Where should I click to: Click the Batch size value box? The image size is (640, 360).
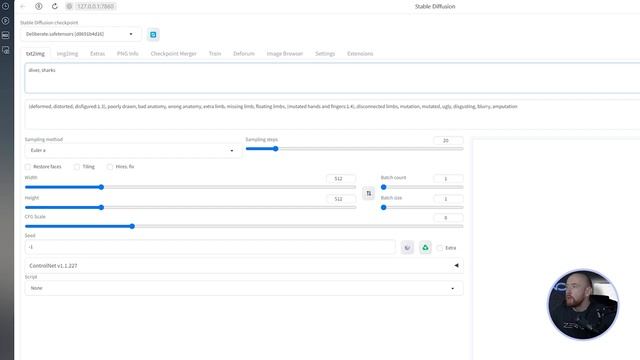coord(448,199)
